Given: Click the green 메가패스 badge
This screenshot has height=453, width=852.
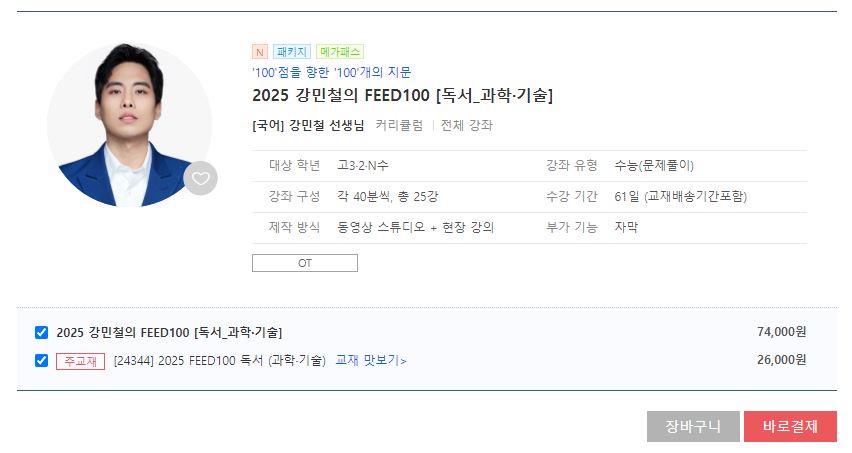Looking at the screenshot, I should point(340,51).
